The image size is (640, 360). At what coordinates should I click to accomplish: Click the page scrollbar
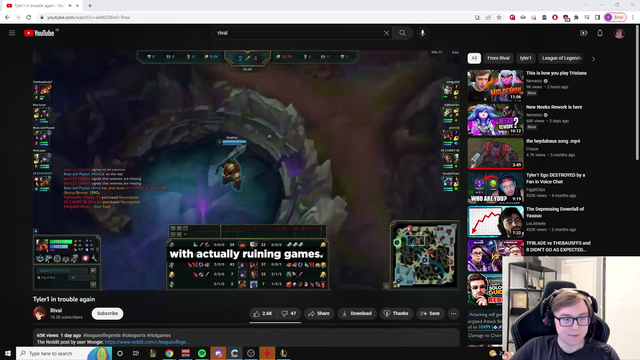click(x=638, y=94)
